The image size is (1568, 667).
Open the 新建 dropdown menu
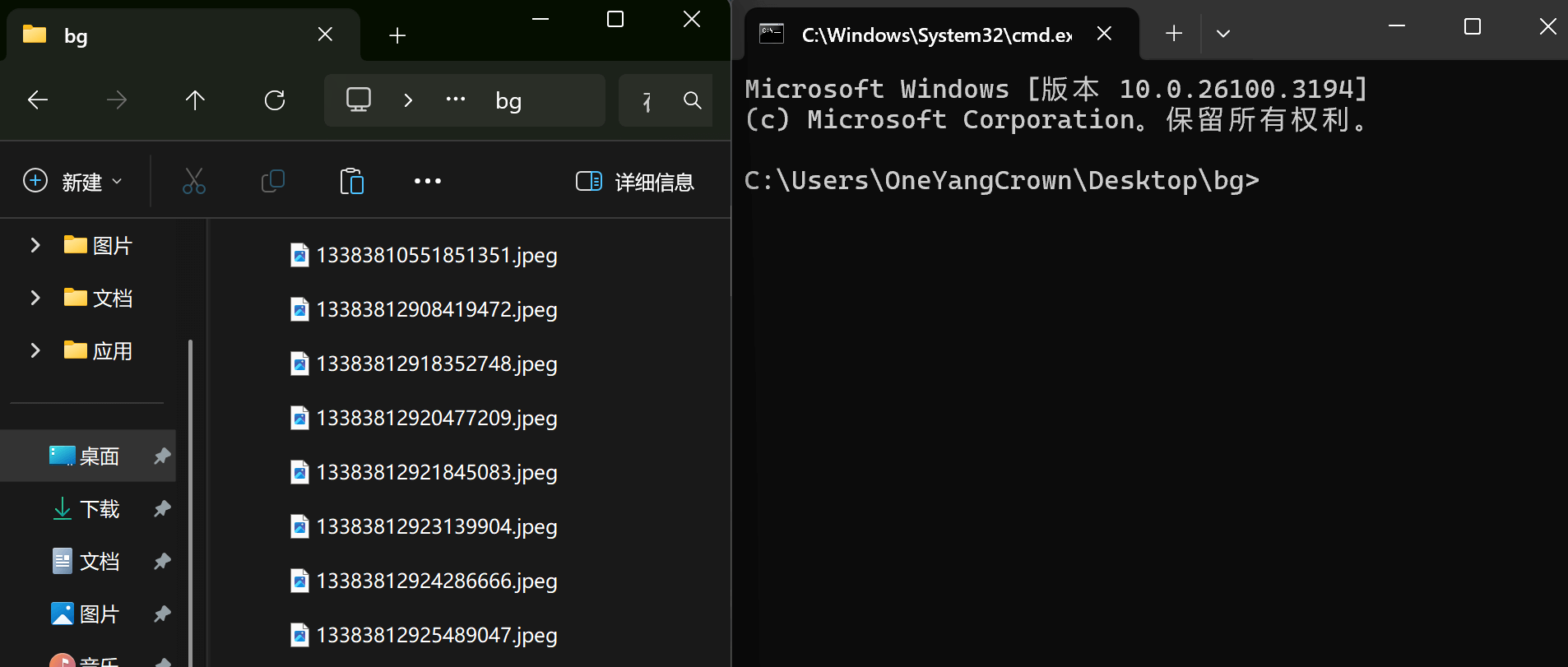[x=72, y=181]
